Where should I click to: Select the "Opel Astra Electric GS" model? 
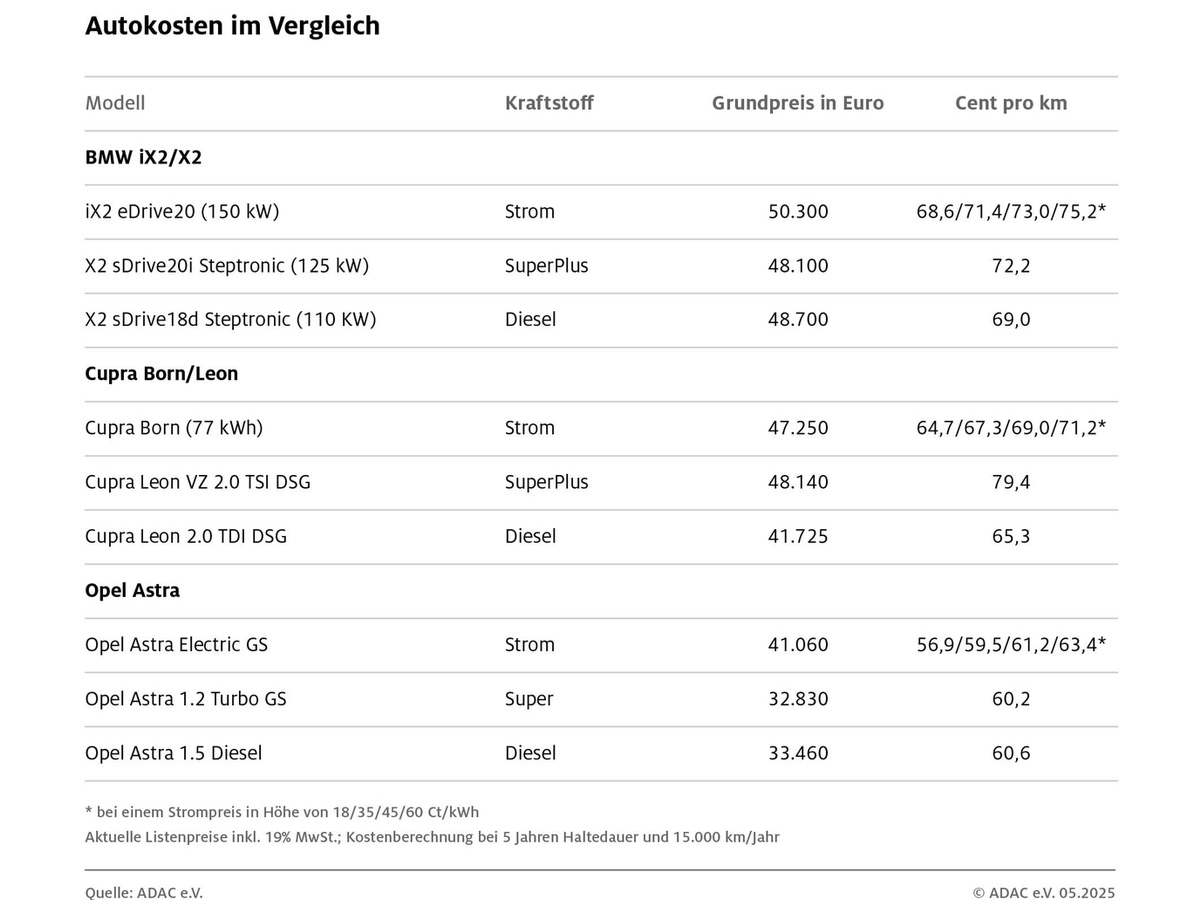click(176, 645)
